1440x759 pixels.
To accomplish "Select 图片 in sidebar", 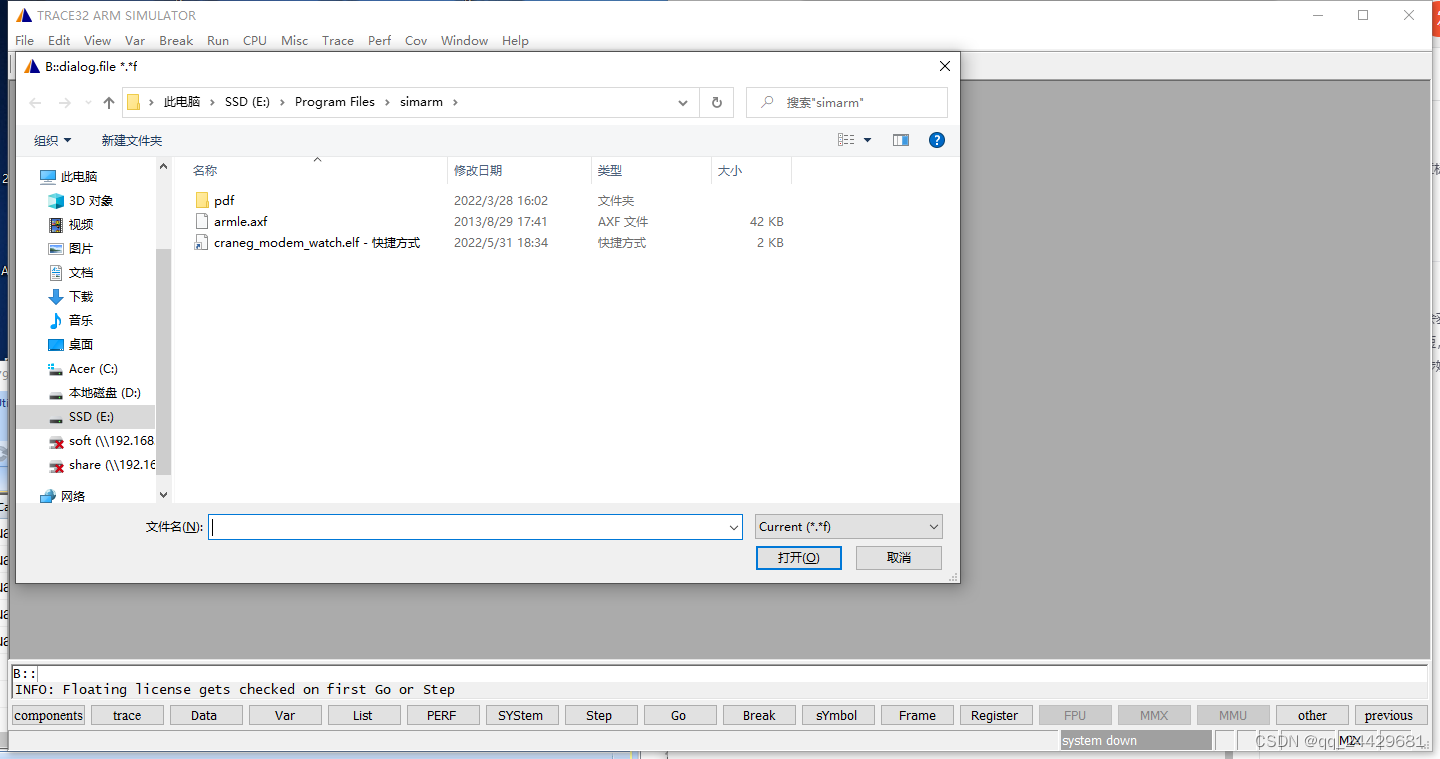I will coord(81,249).
